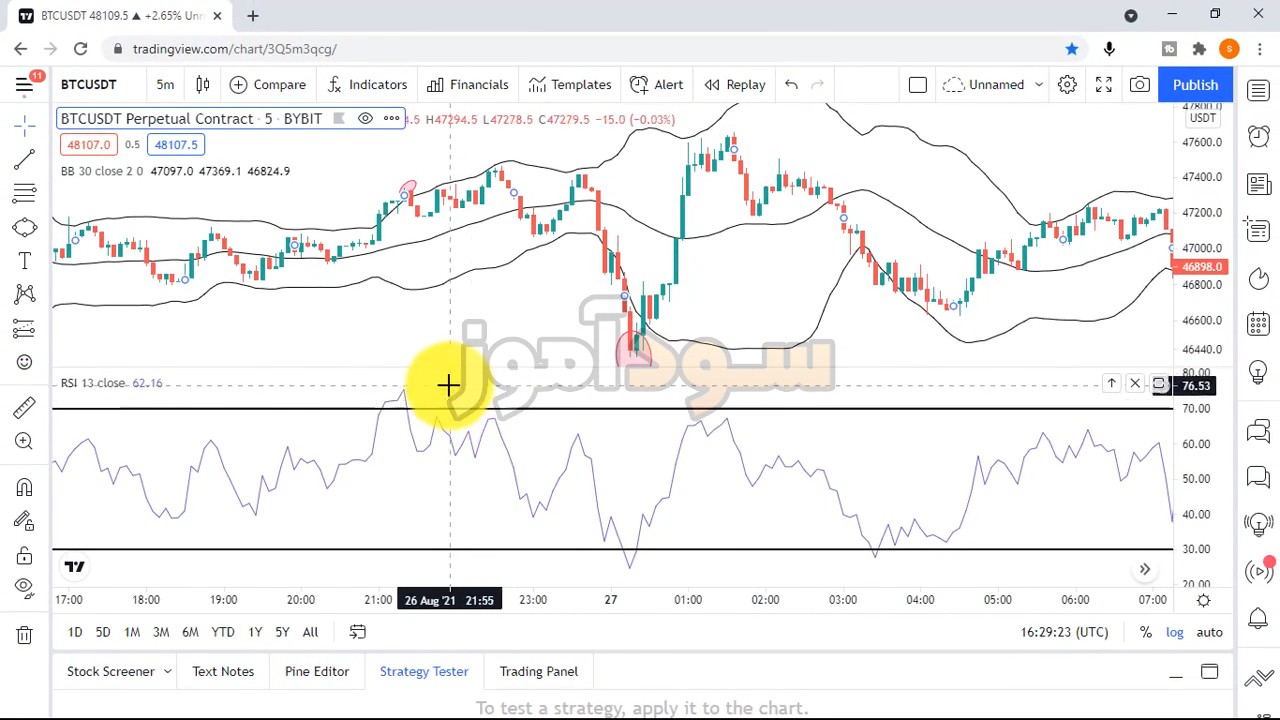Open the watchlist panel in right sidebar
This screenshot has width=1280, height=720.
pyautogui.click(x=1258, y=91)
